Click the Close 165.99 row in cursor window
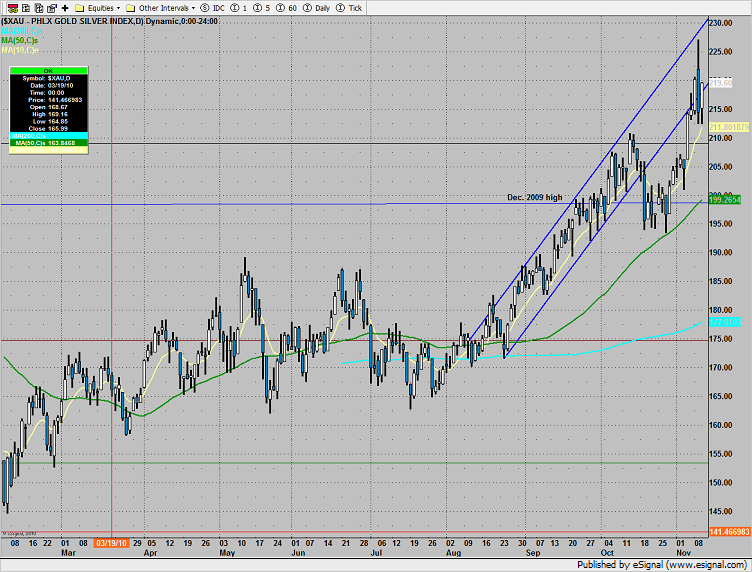This screenshot has width=752, height=572. pyautogui.click(x=48, y=128)
